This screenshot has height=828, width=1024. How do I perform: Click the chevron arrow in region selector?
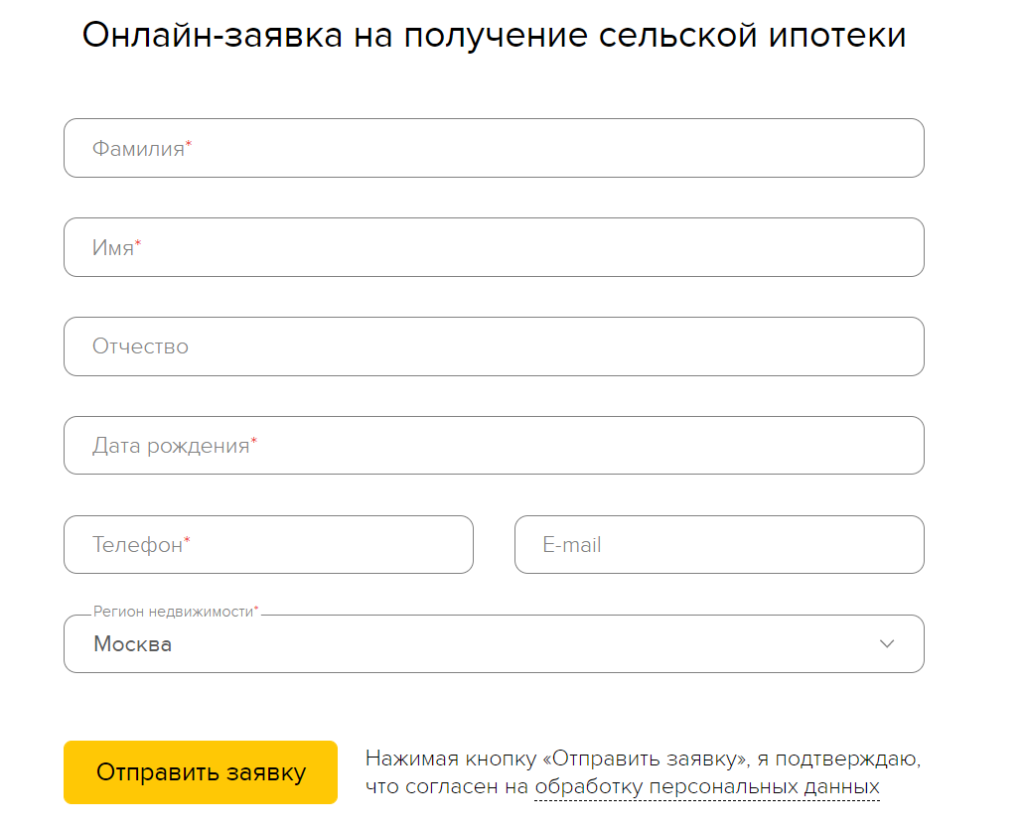tap(887, 644)
